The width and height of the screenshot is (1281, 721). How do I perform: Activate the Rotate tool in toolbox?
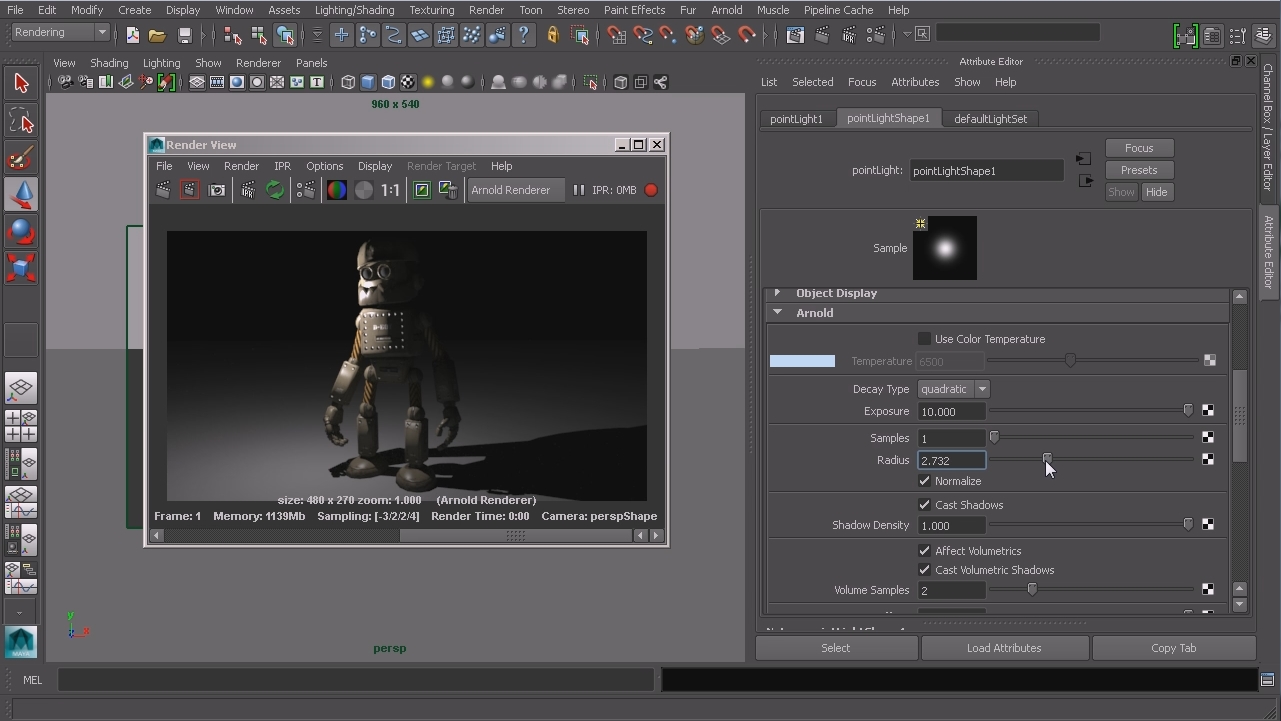(x=21, y=231)
